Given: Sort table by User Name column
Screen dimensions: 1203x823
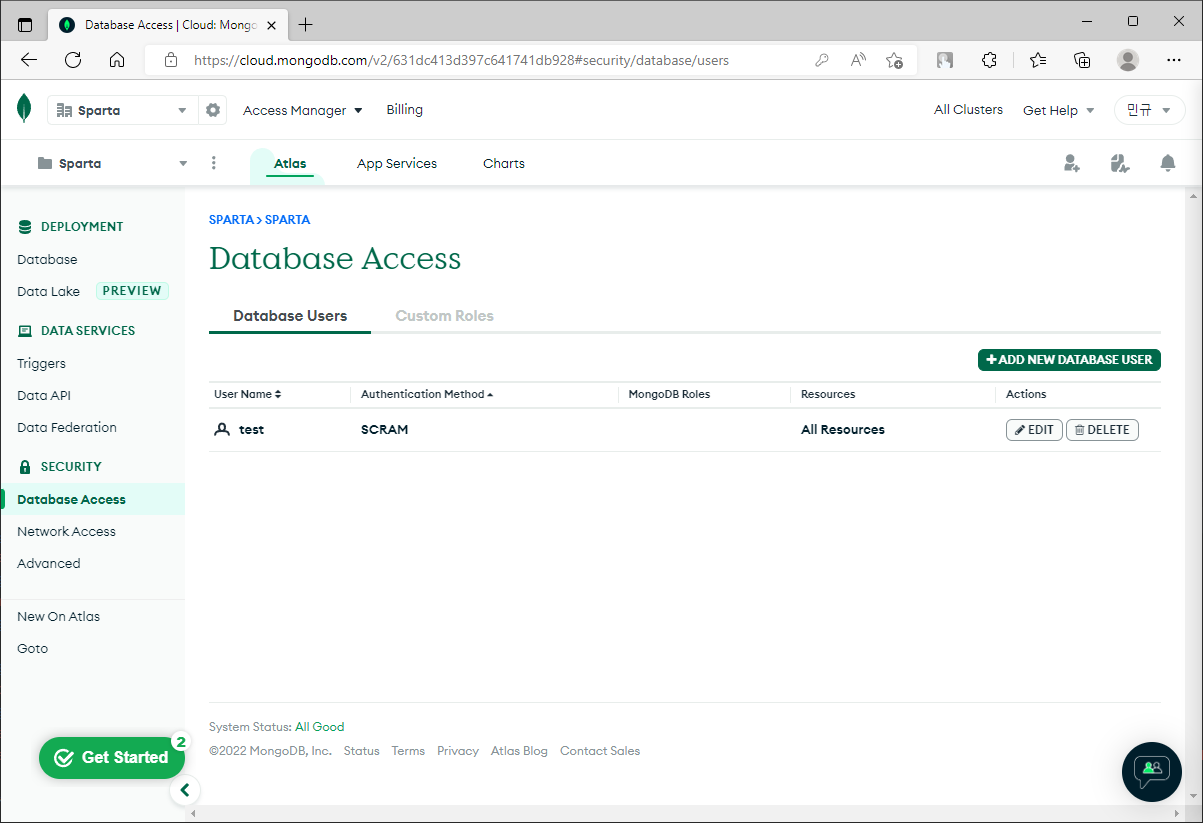Looking at the screenshot, I should (x=248, y=394).
